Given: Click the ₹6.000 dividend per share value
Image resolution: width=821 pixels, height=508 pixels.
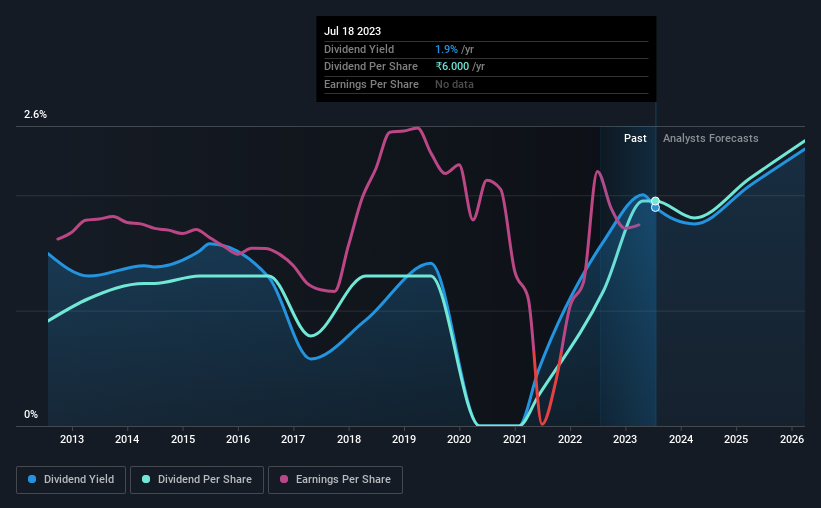Looking at the screenshot, I should [x=452, y=67].
